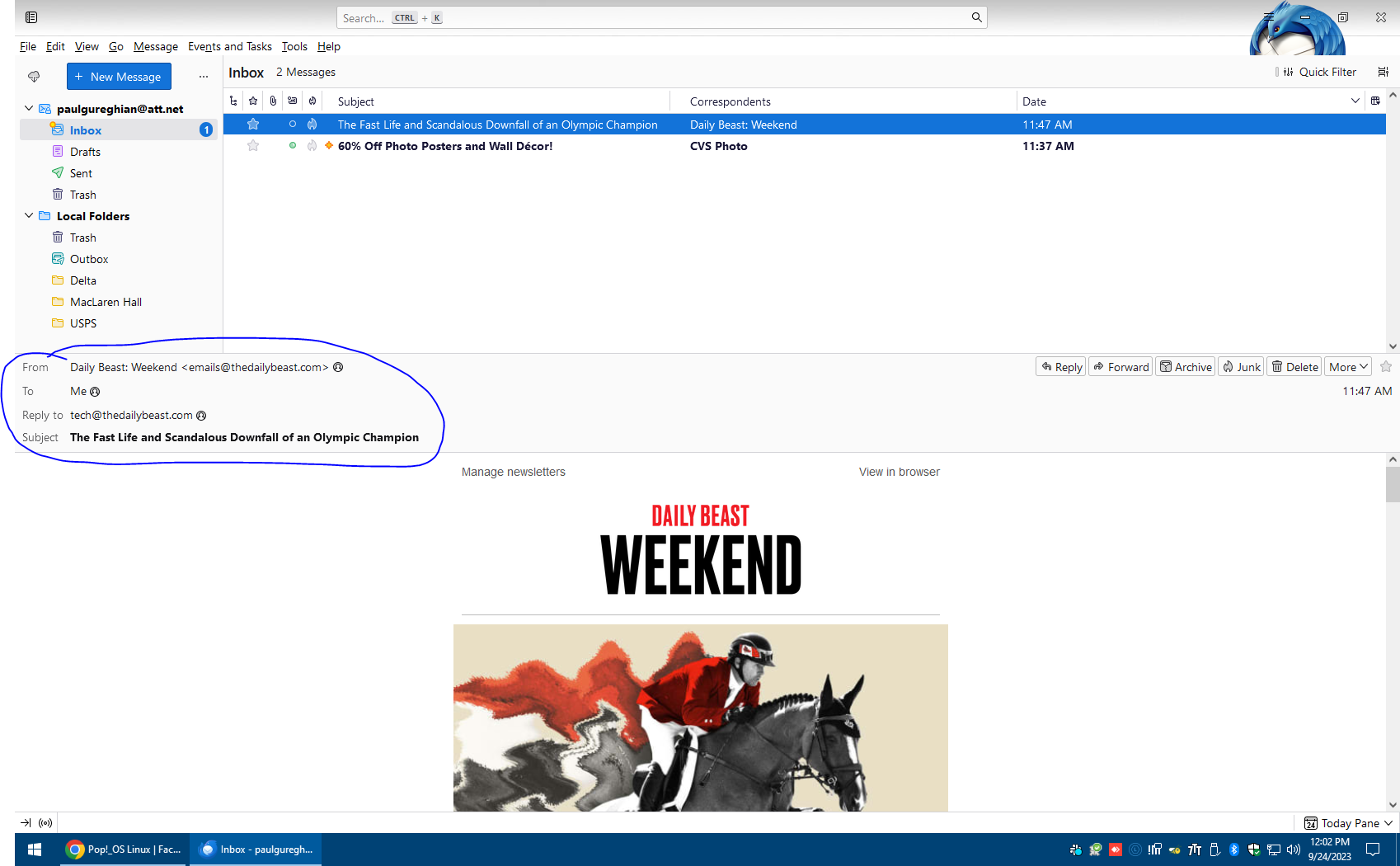Toggle star on Daily Beast message

(253, 125)
